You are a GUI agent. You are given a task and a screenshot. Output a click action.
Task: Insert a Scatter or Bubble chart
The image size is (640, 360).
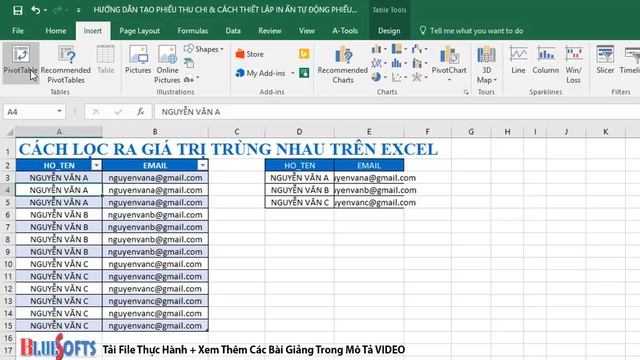pyautogui.click(x=399, y=77)
